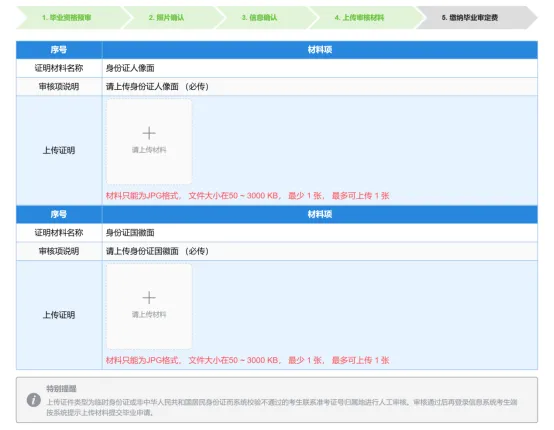The image size is (554, 430).
Task: Select step 5 缴纳毕业审定费
Action: pos(470,17)
